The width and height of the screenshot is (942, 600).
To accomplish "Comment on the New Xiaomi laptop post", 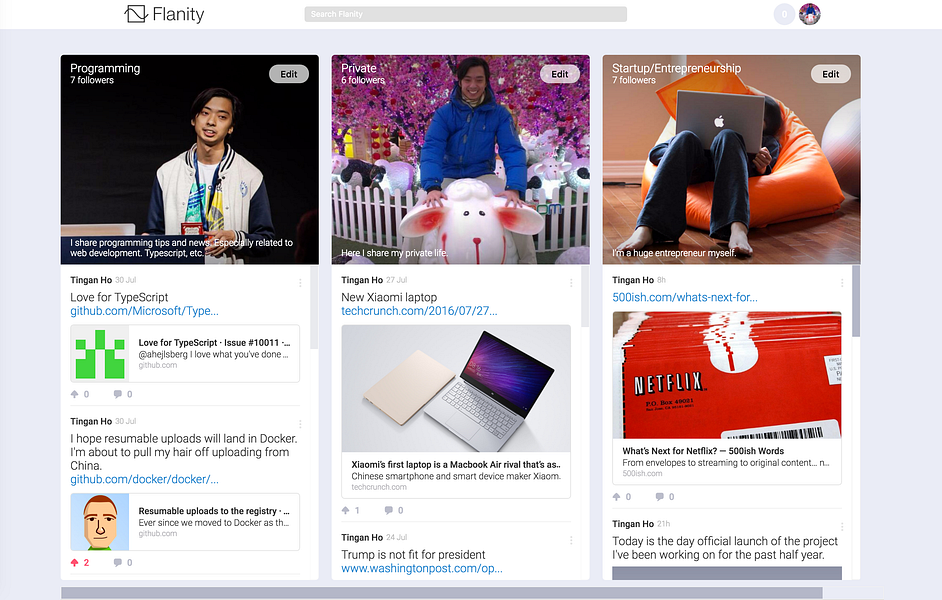I will 394,510.
